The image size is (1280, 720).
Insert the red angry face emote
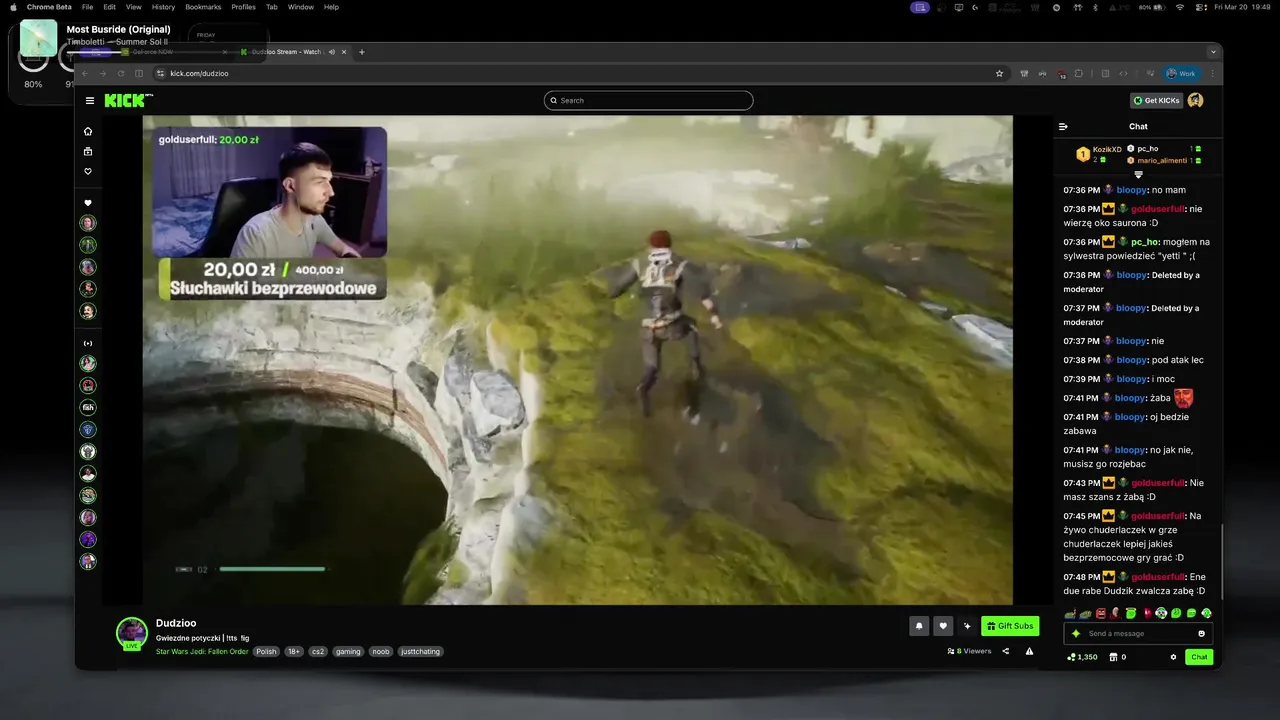coord(1100,613)
